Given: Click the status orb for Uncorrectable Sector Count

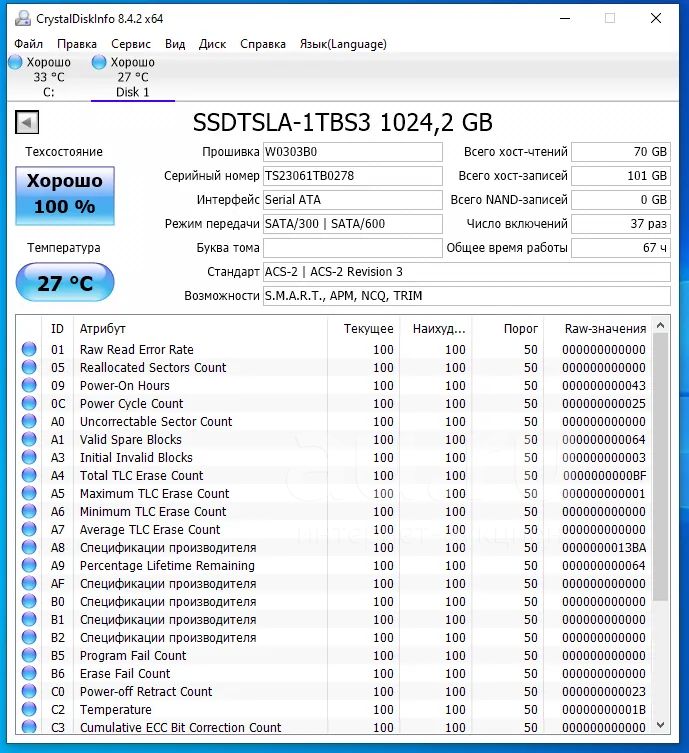Looking at the screenshot, I should tap(29, 421).
